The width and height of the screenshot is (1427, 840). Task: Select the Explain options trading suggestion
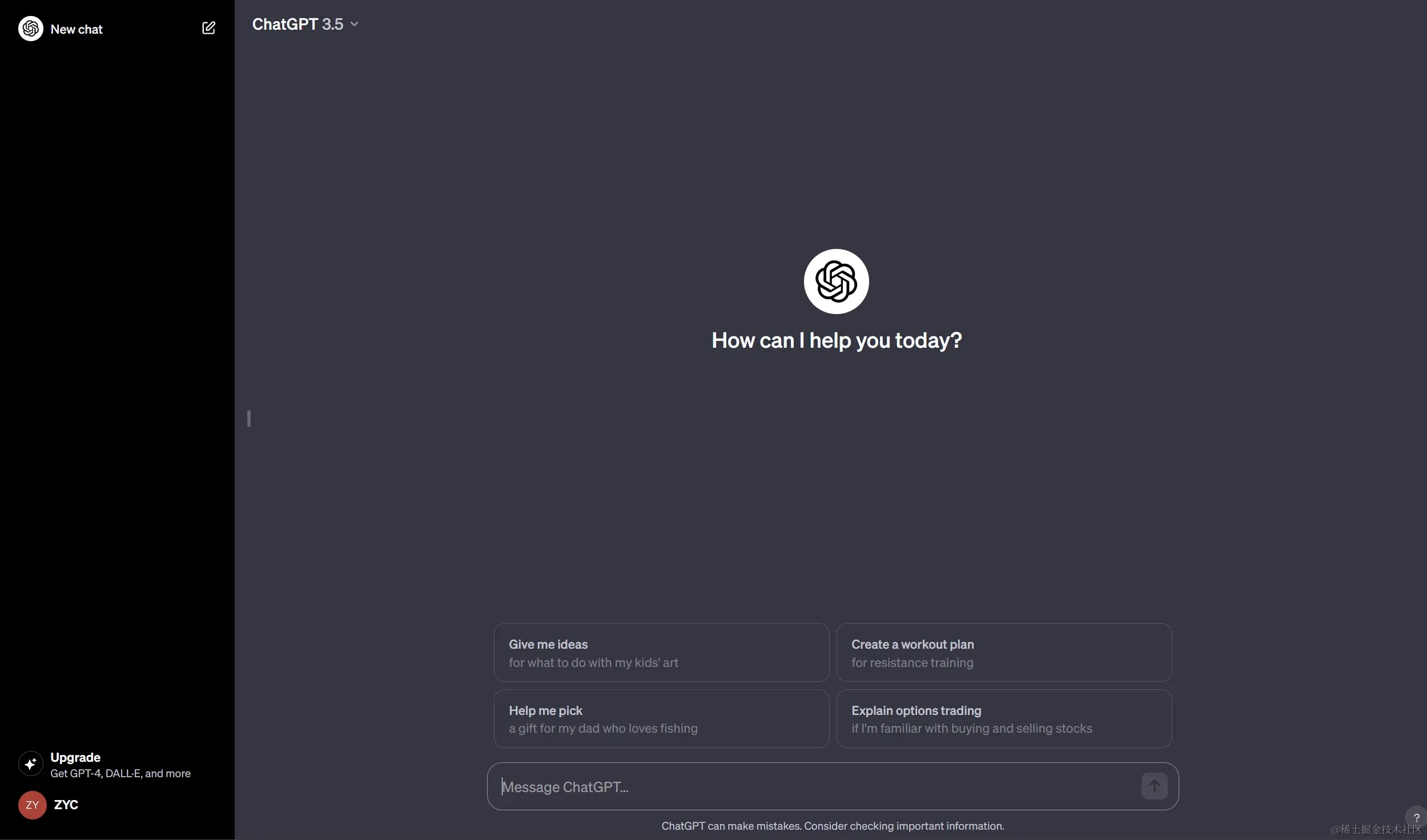coord(1004,719)
